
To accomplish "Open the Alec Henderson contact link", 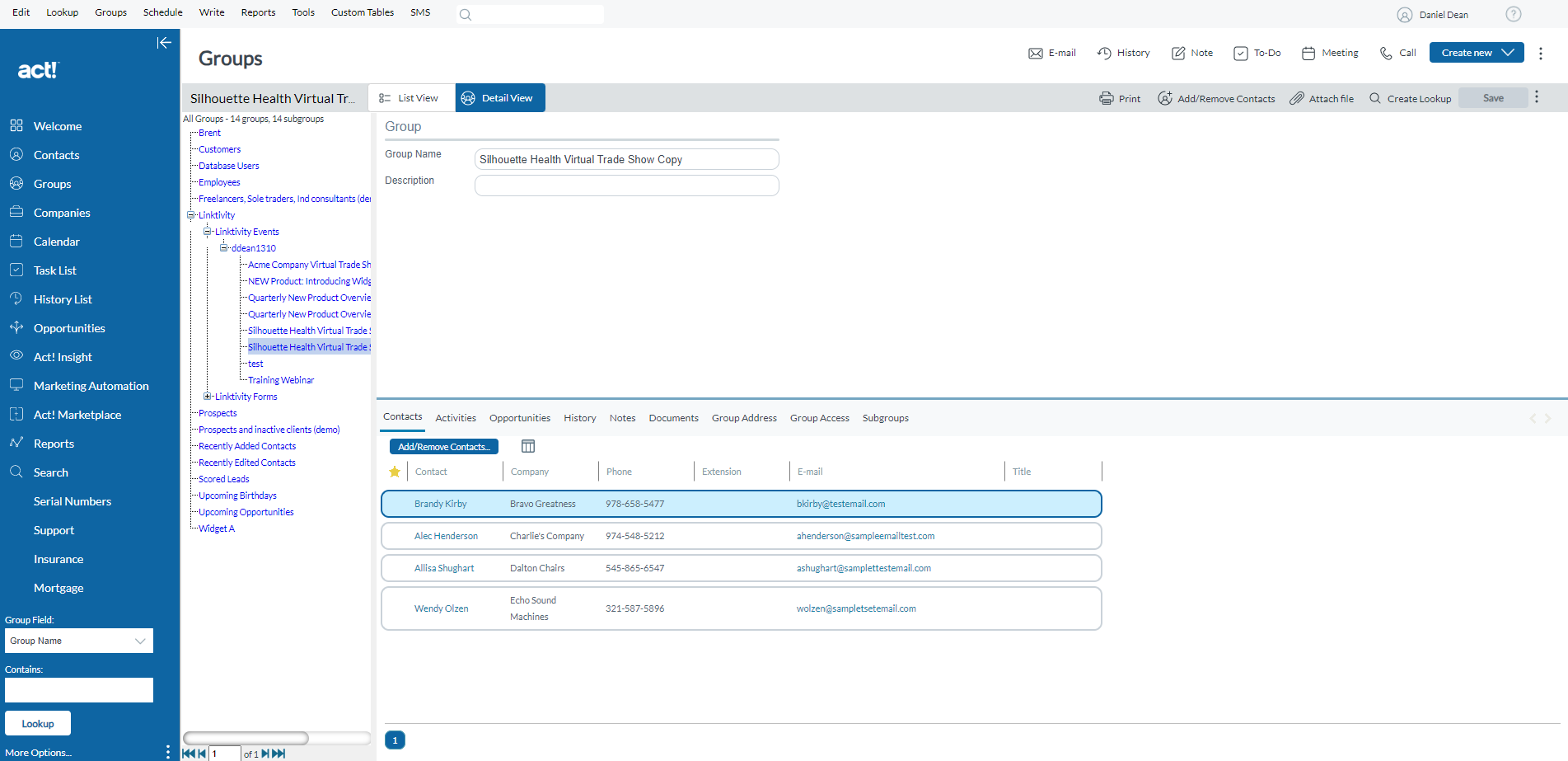I will coord(446,536).
